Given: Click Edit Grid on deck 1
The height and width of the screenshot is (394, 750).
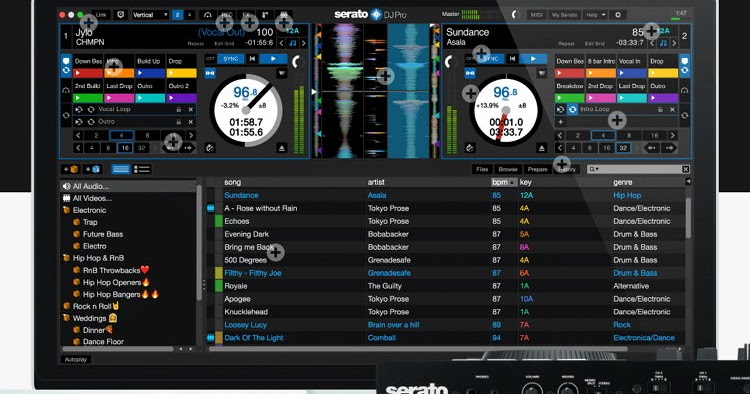Looking at the screenshot, I should [x=224, y=44].
